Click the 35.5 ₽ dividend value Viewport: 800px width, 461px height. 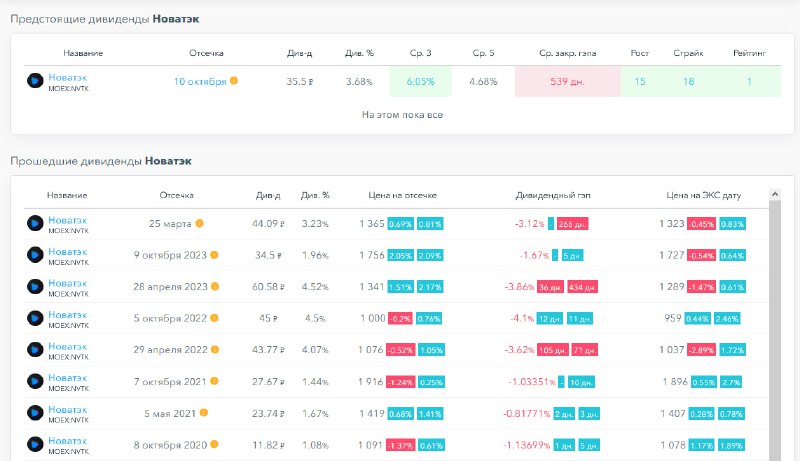coord(299,82)
